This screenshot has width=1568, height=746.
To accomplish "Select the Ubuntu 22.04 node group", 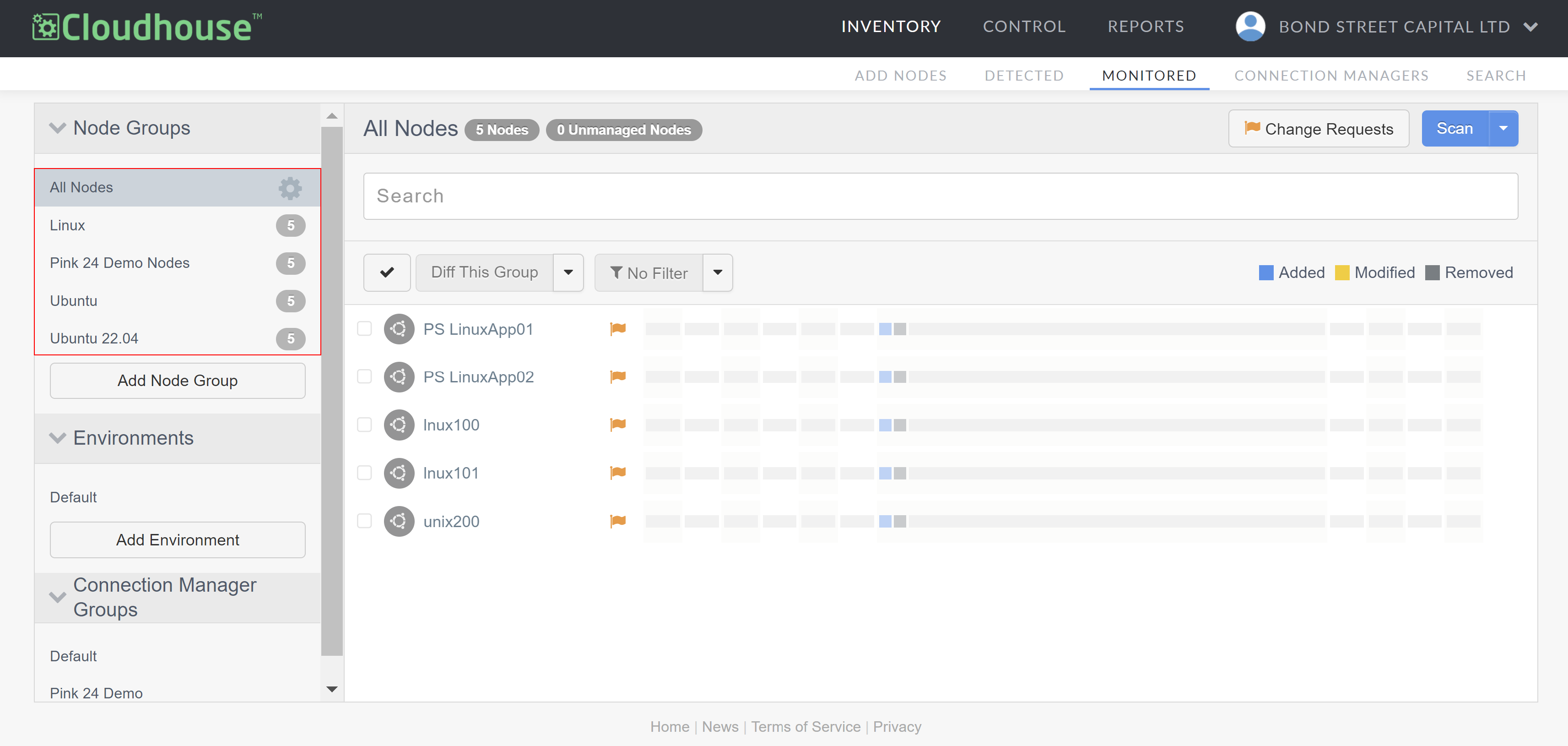I will coord(178,338).
